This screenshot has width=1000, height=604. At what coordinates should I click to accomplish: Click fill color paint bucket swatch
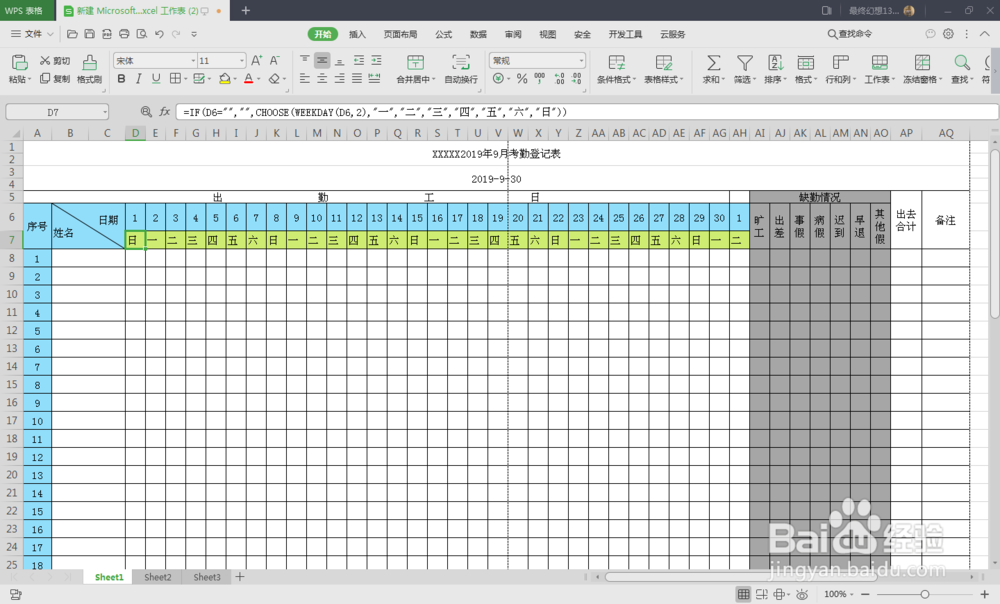224,79
